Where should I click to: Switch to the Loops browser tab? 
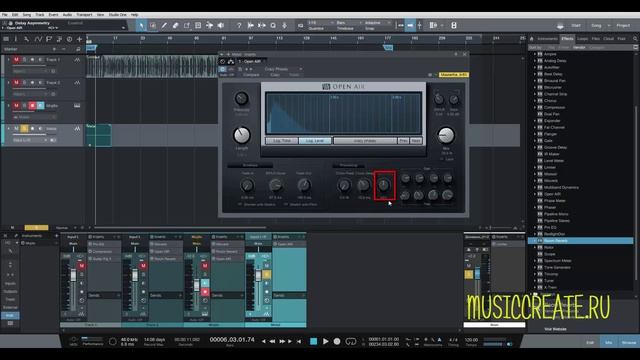click(x=582, y=39)
